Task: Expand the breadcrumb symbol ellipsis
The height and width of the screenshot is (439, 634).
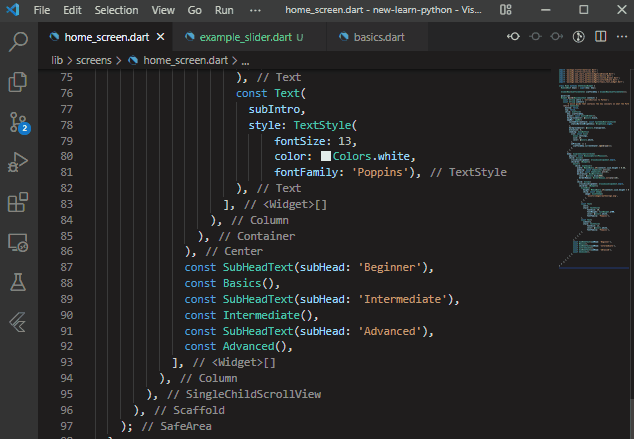Action: (x=246, y=60)
